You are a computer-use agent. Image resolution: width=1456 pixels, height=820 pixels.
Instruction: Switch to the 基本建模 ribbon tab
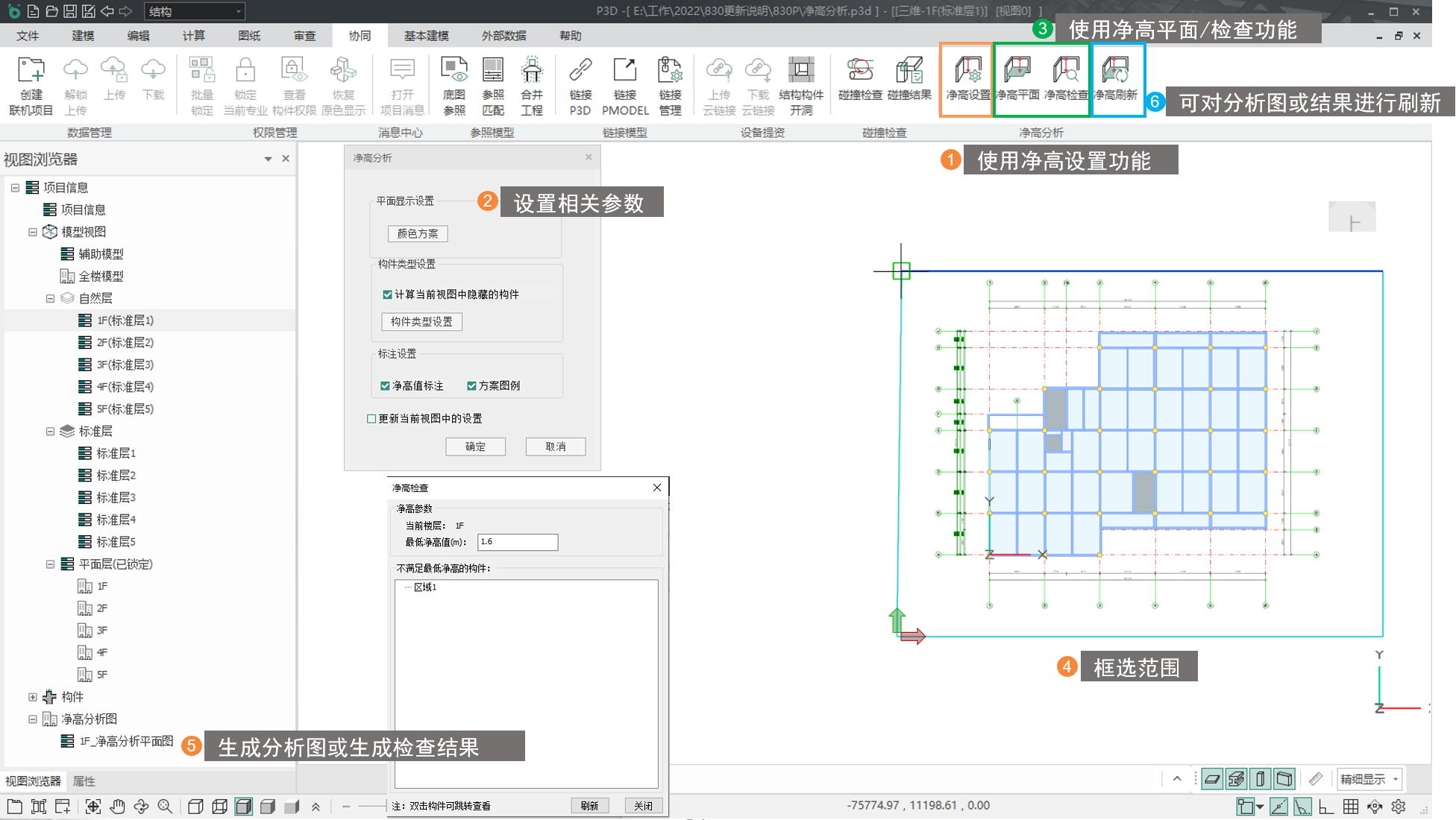pos(426,36)
